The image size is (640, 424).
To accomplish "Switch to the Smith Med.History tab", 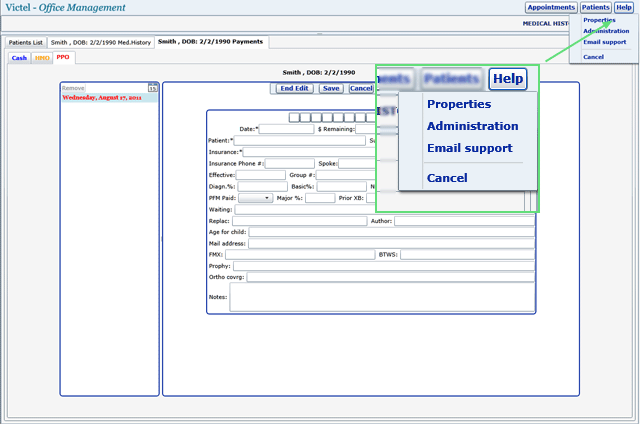I will coord(101,42).
